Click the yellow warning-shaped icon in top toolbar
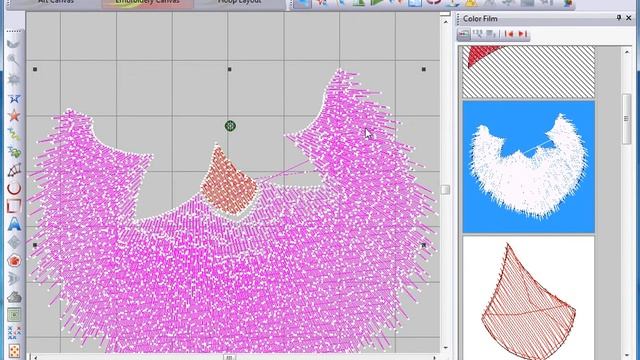The height and width of the screenshot is (360, 640). (x=471, y=2)
